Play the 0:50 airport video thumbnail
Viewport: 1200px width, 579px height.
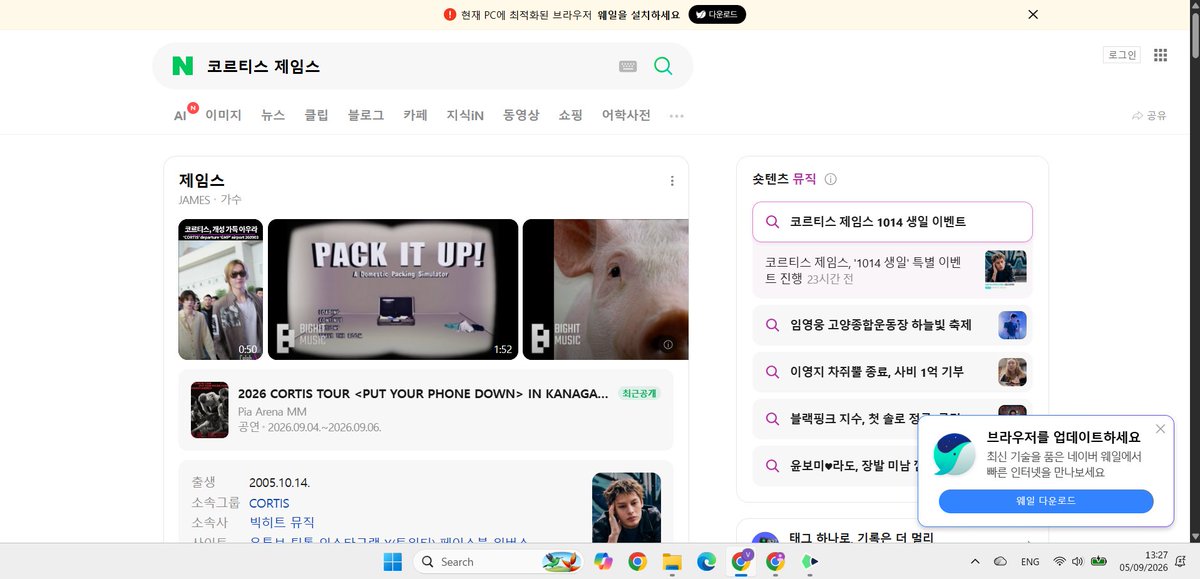(220, 289)
